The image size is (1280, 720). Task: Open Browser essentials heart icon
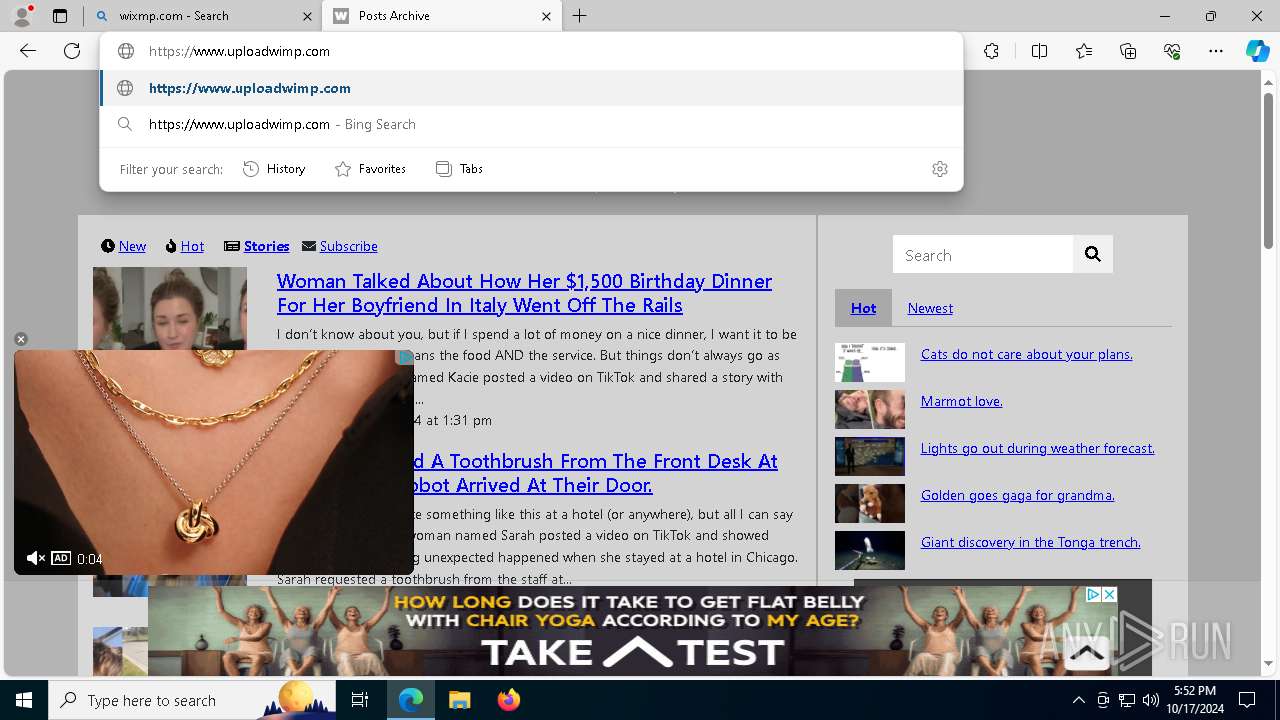tap(1172, 51)
